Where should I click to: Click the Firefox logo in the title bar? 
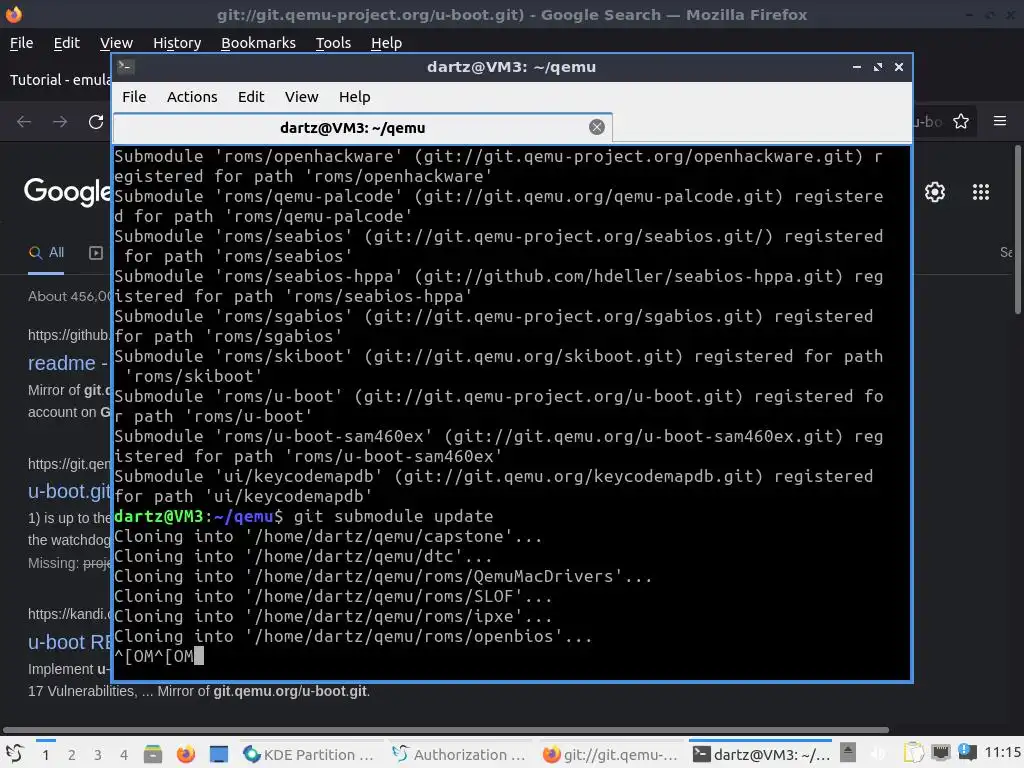click(x=13, y=14)
